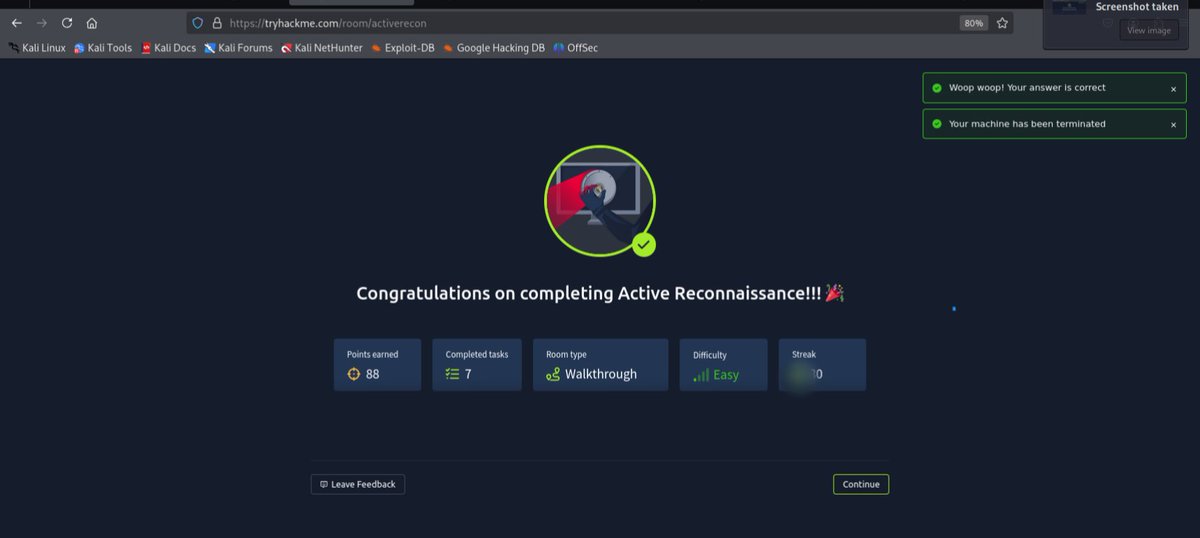The width and height of the screenshot is (1200, 538).
Task: Click the screenshot thumbnail in notification
Action: click(1068, 8)
